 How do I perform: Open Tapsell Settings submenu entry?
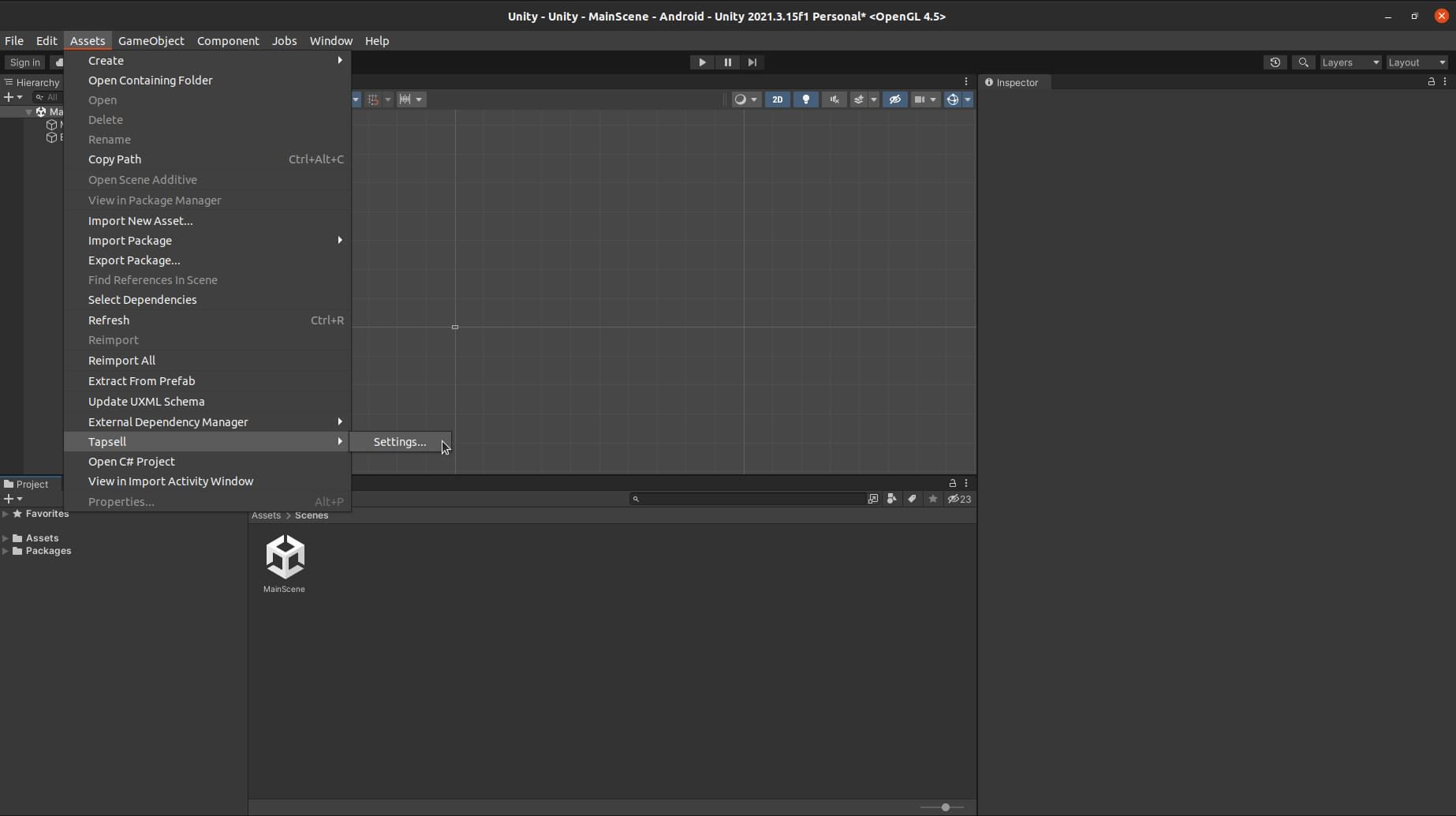coord(400,442)
